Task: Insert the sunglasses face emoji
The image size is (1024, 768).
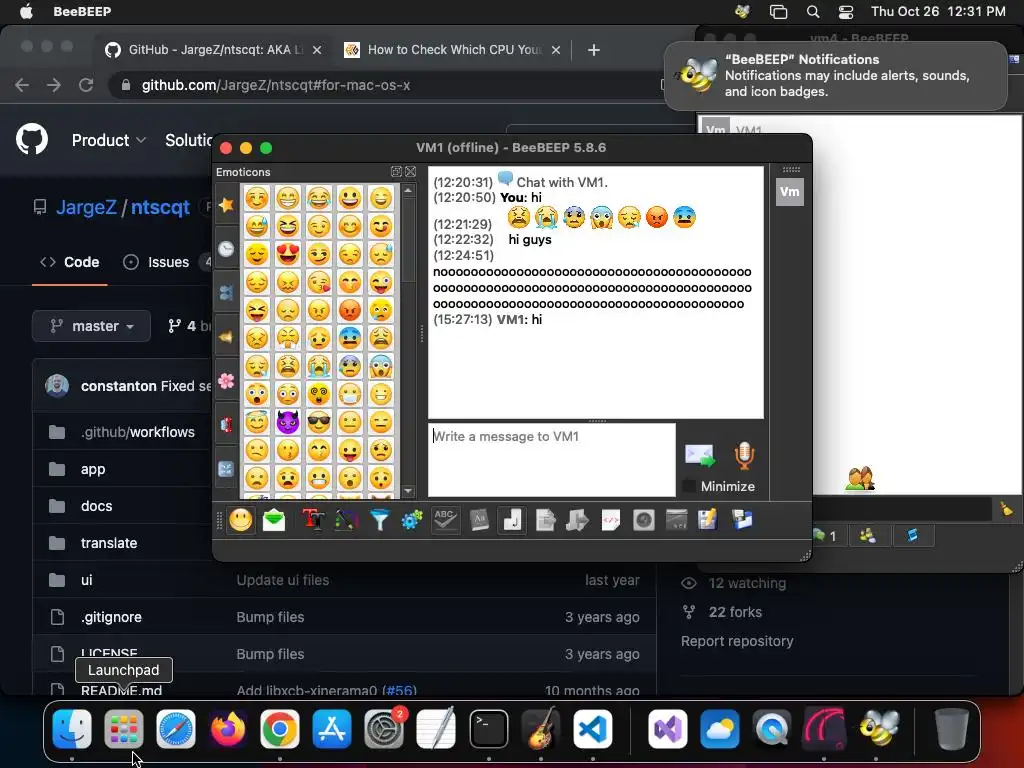Action: 319,423
